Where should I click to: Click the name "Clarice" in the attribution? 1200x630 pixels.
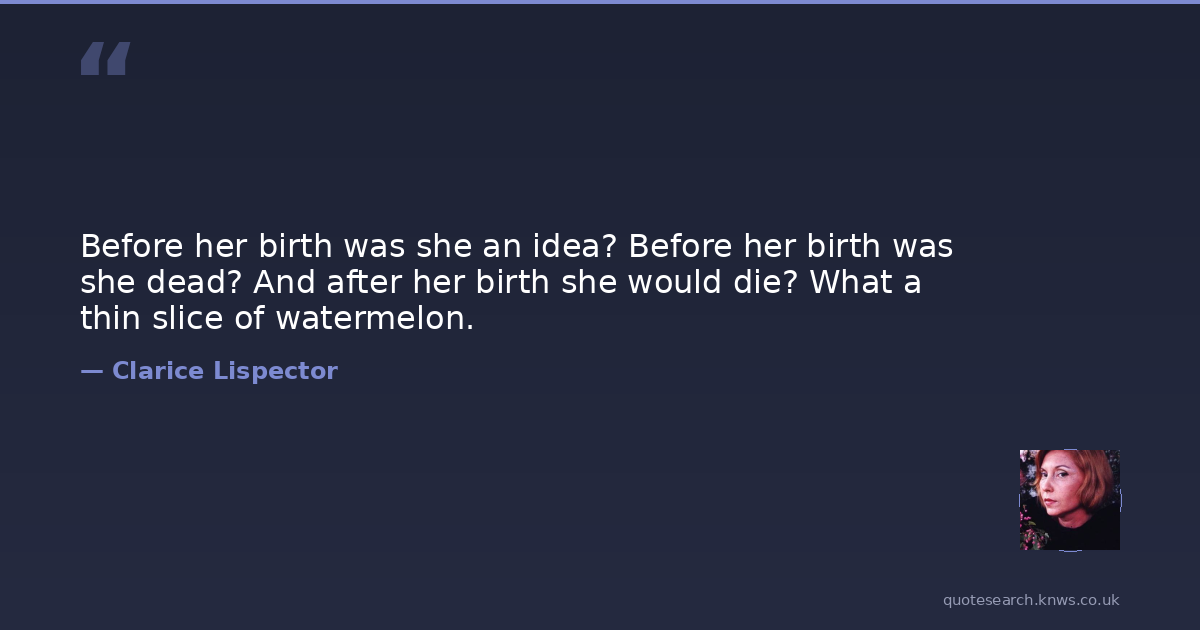[x=158, y=372]
